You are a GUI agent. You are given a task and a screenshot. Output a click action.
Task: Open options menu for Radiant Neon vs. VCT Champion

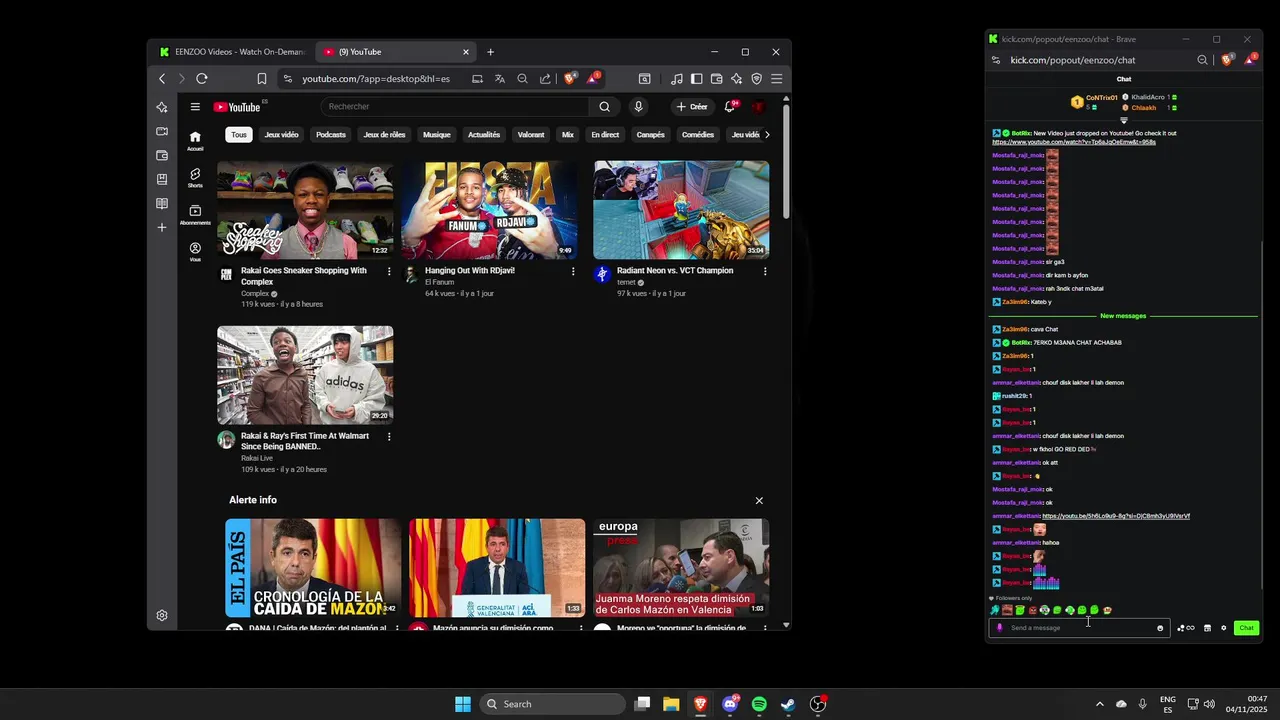pyautogui.click(x=765, y=271)
